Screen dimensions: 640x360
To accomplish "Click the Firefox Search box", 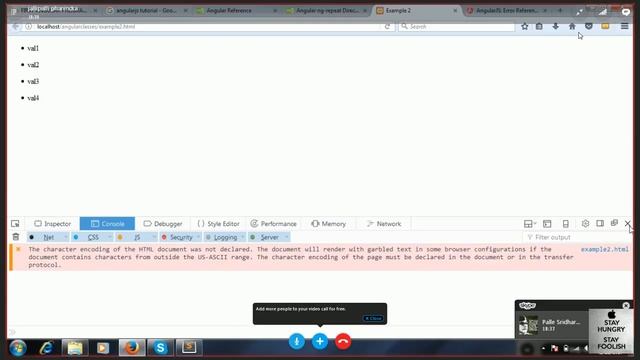I will 456,27.
